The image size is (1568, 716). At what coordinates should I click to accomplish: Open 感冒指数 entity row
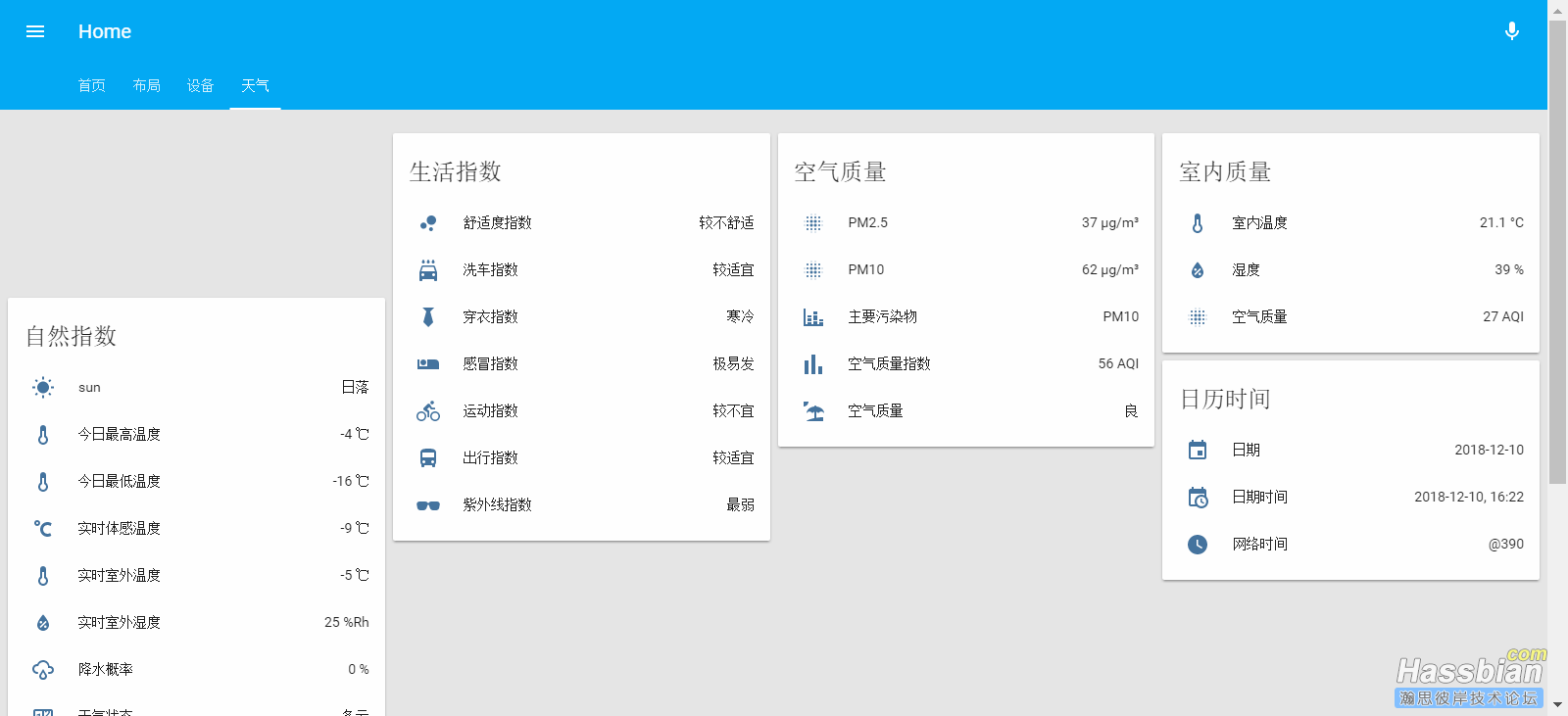click(581, 364)
